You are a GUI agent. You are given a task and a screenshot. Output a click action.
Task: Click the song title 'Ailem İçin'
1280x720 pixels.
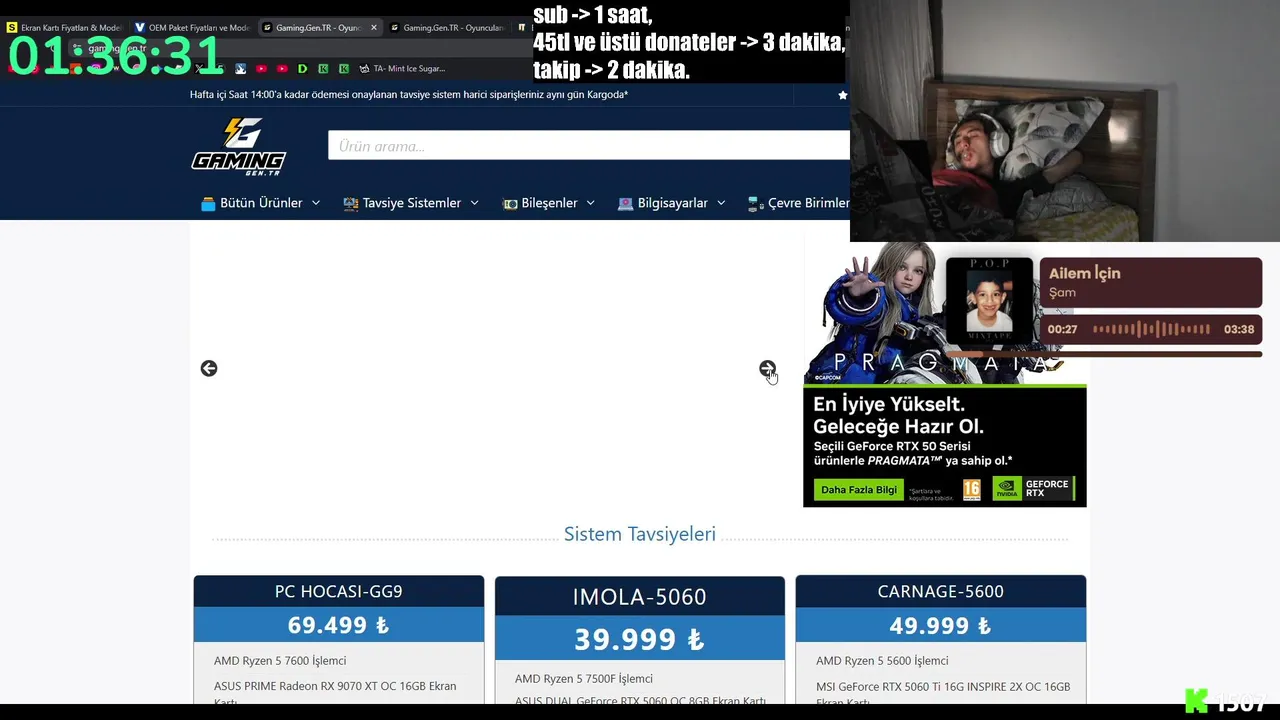(1085, 273)
